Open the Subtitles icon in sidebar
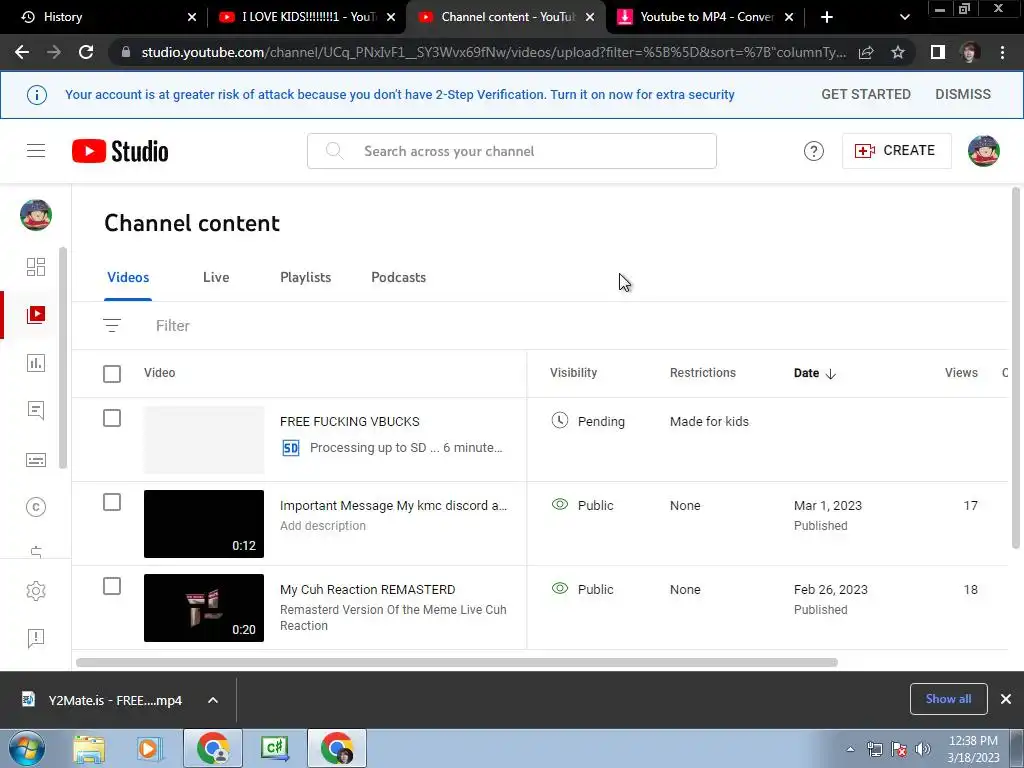This screenshot has height=768, width=1024. (36, 460)
